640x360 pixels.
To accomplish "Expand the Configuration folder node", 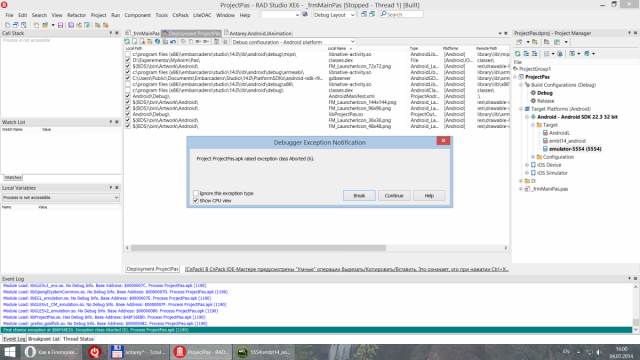I will click(x=533, y=157).
